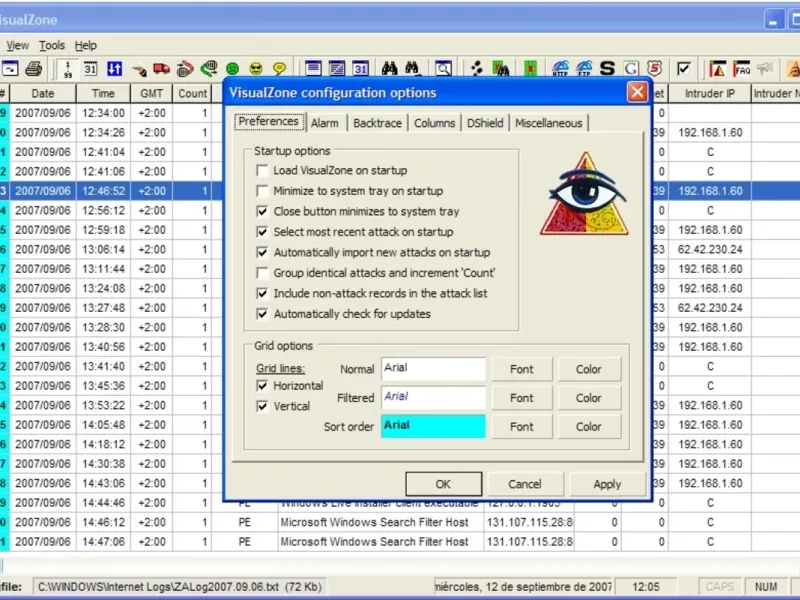The width and height of the screenshot is (800, 600).
Task: Switch to the Backtrace tab
Action: [x=378, y=123]
